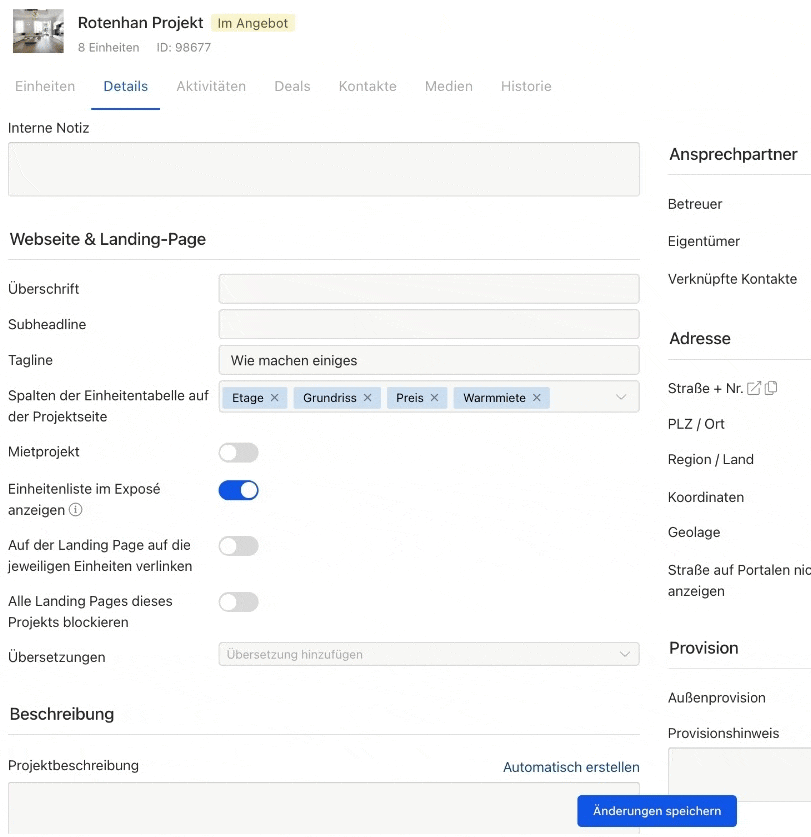Screen dimensions: 811x837
Task: Open the Übersetzung hinzufügen dropdown
Action: [428, 655]
